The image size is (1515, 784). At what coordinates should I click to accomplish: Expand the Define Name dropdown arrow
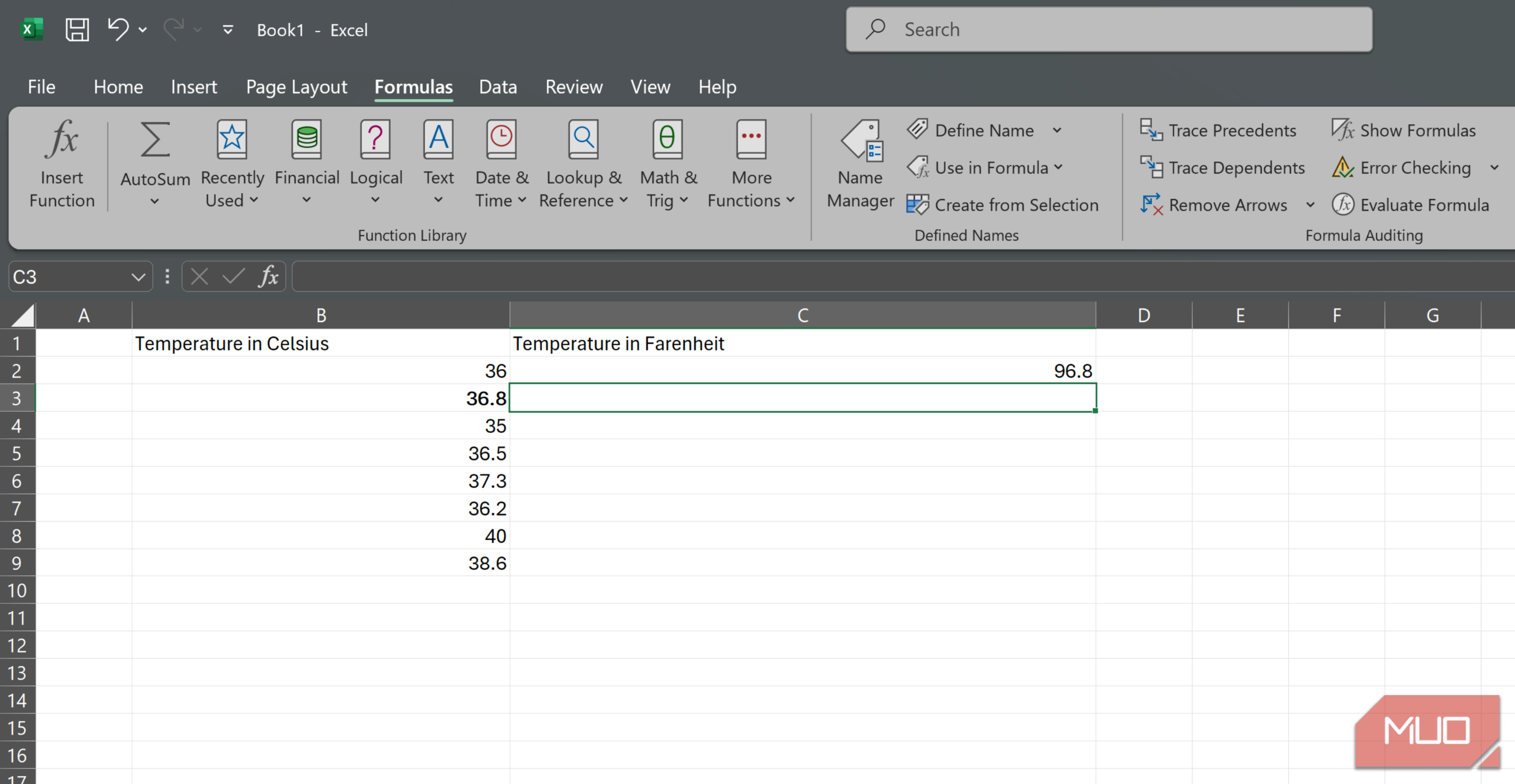[1057, 130]
